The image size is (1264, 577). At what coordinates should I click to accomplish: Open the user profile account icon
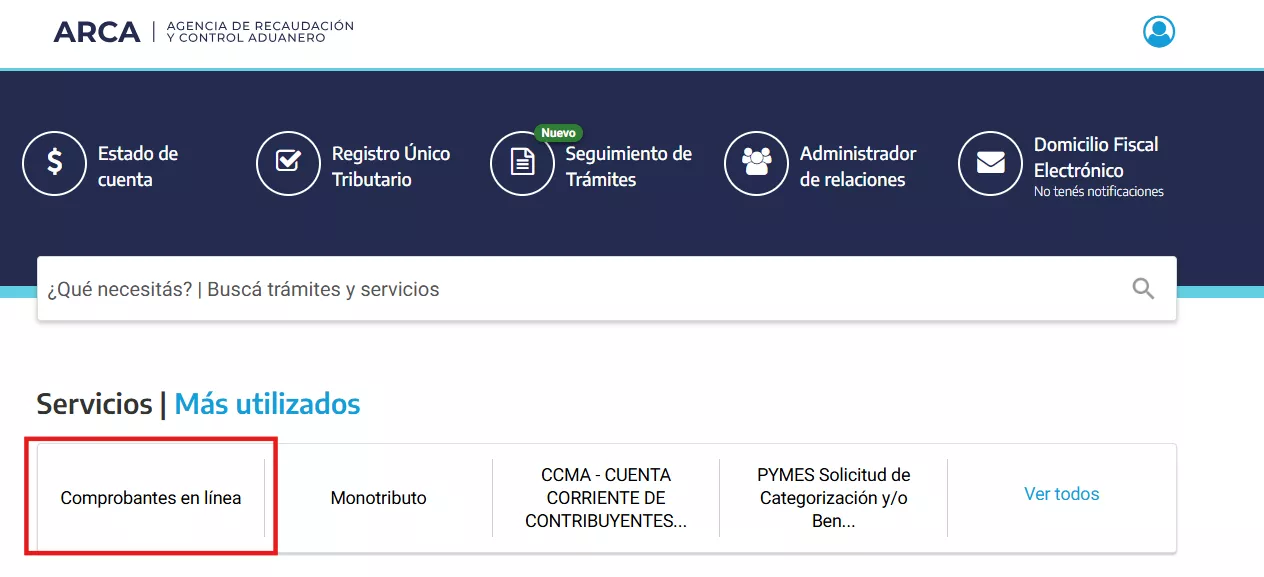(x=1159, y=30)
